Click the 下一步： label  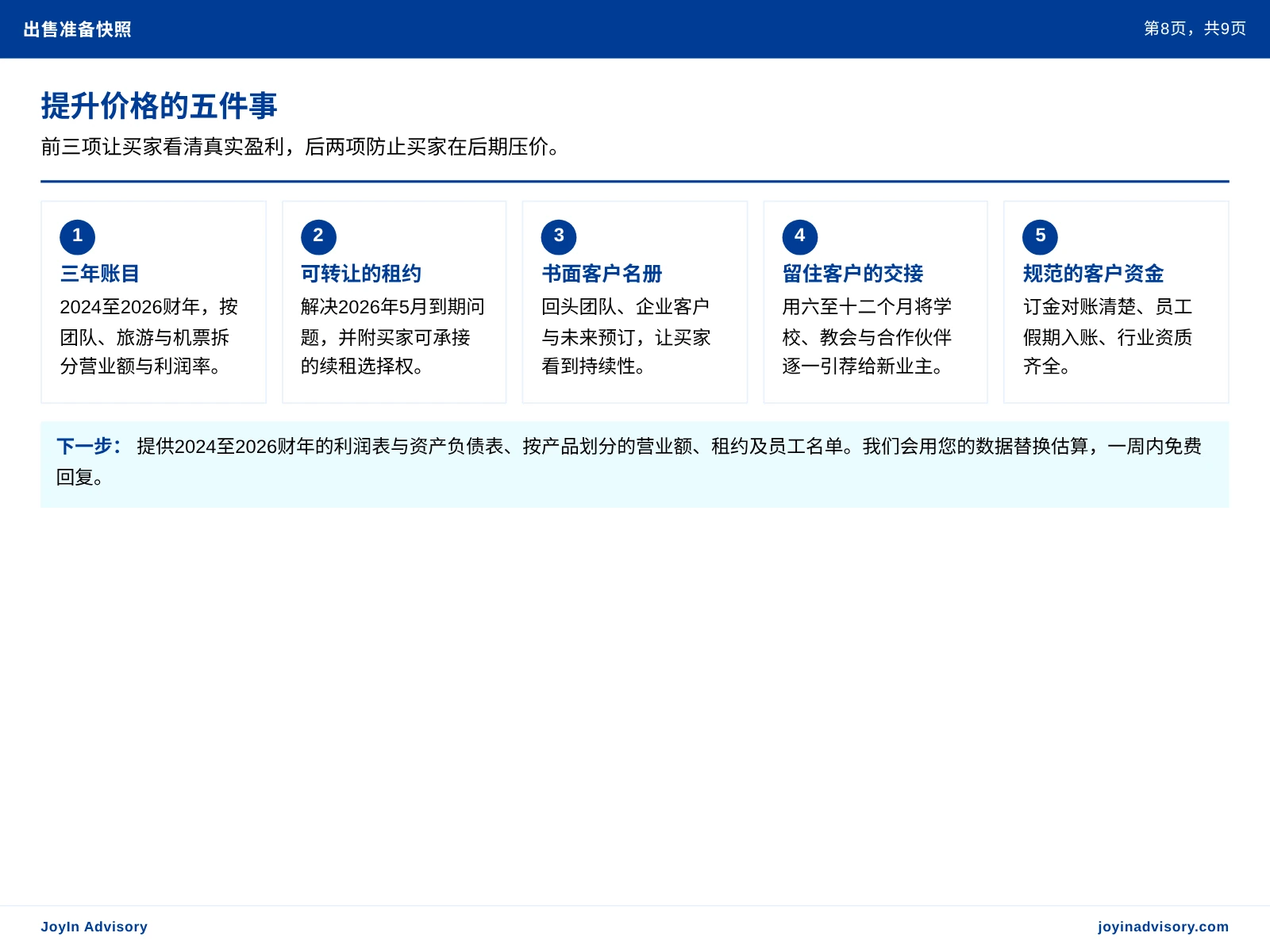coord(90,446)
